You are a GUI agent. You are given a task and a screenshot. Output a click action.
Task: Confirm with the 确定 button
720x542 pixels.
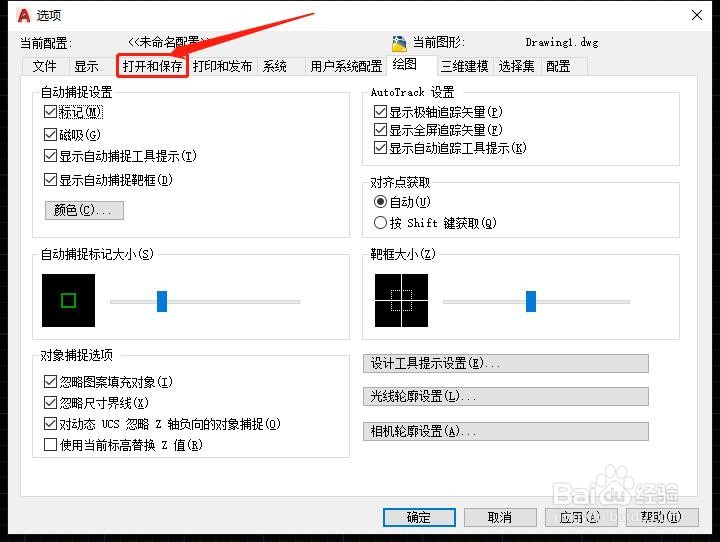pos(419,518)
